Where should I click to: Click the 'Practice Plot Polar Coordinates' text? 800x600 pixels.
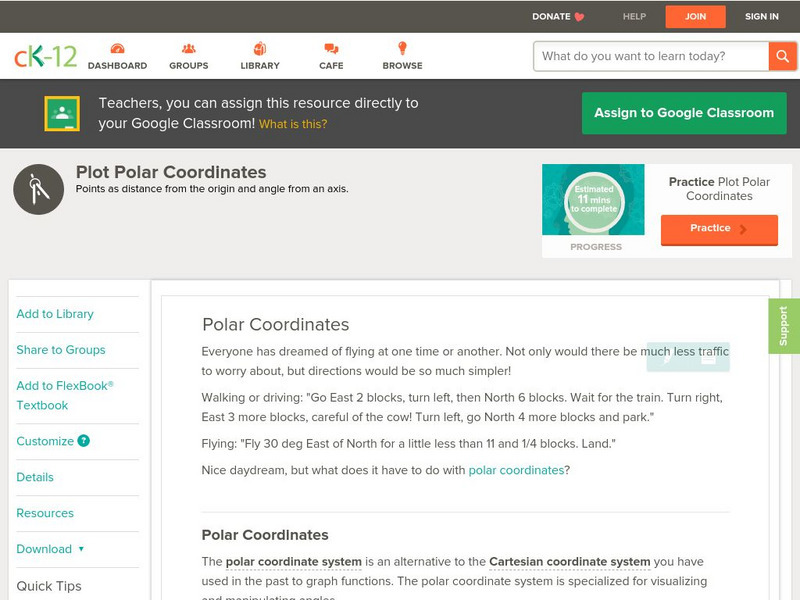coord(719,189)
